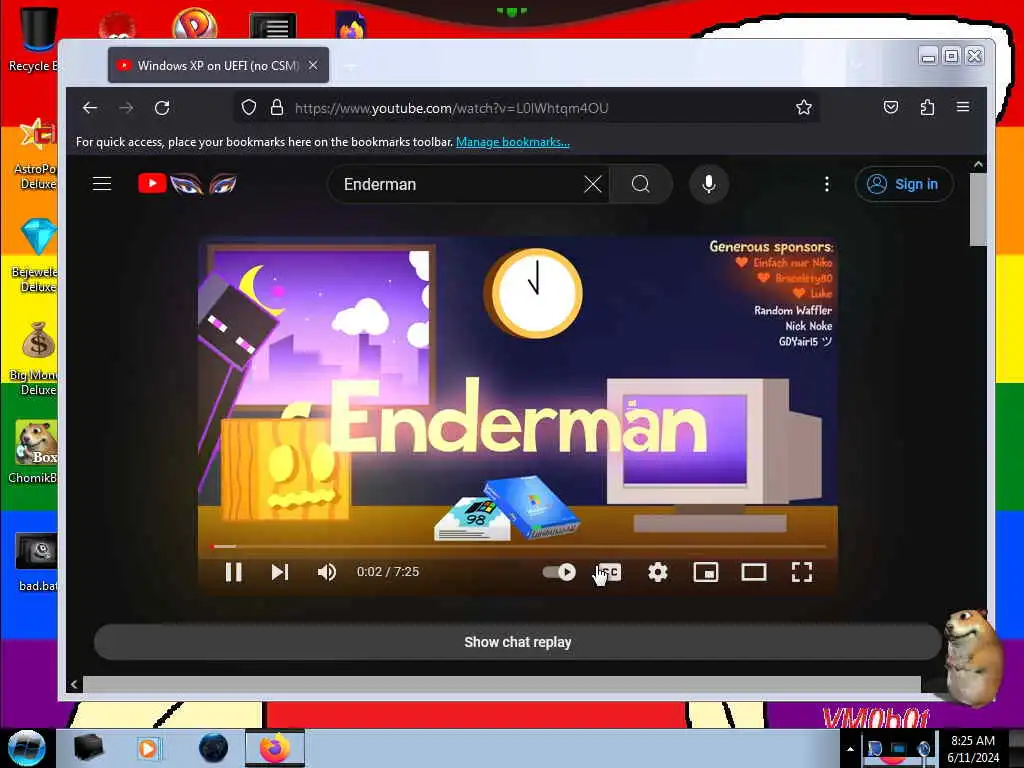Open YouTube guide hamburger menu

(102, 184)
